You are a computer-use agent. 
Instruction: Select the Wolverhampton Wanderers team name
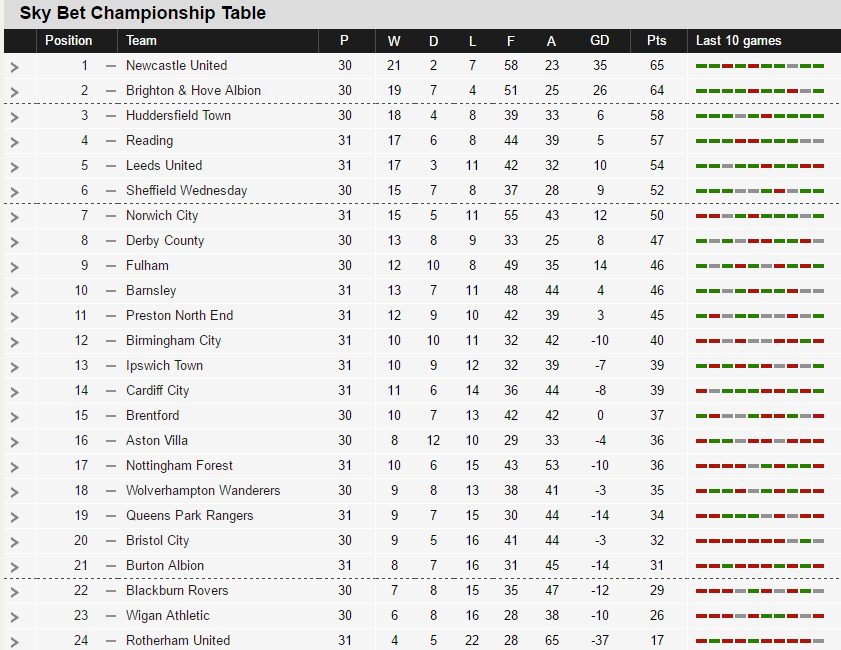[x=203, y=490]
